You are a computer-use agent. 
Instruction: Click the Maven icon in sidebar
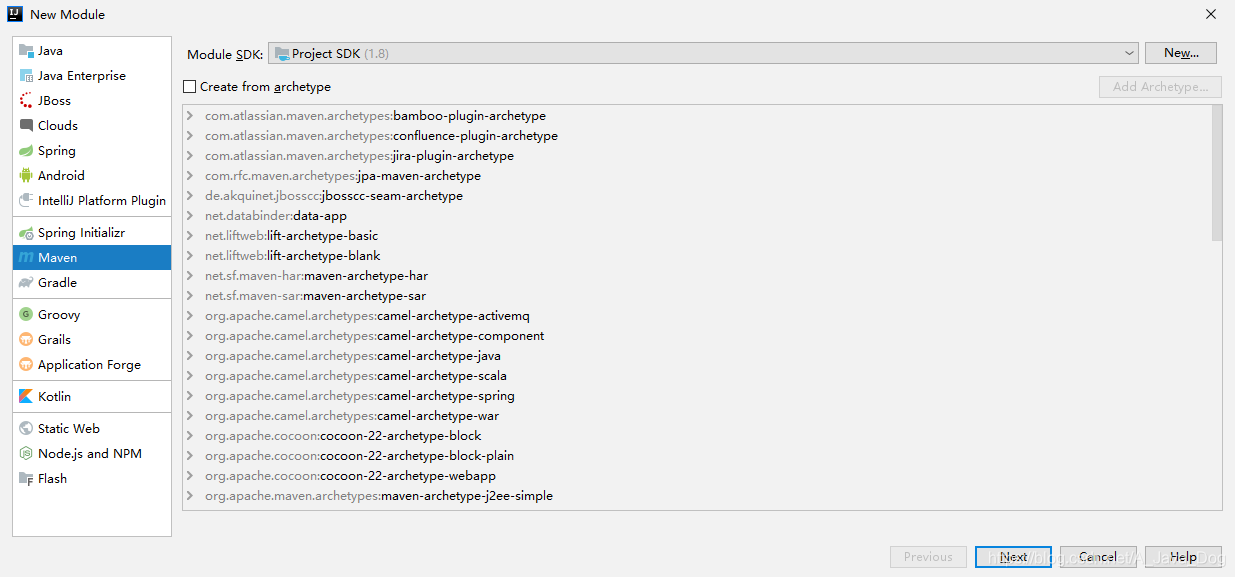[x=26, y=258]
